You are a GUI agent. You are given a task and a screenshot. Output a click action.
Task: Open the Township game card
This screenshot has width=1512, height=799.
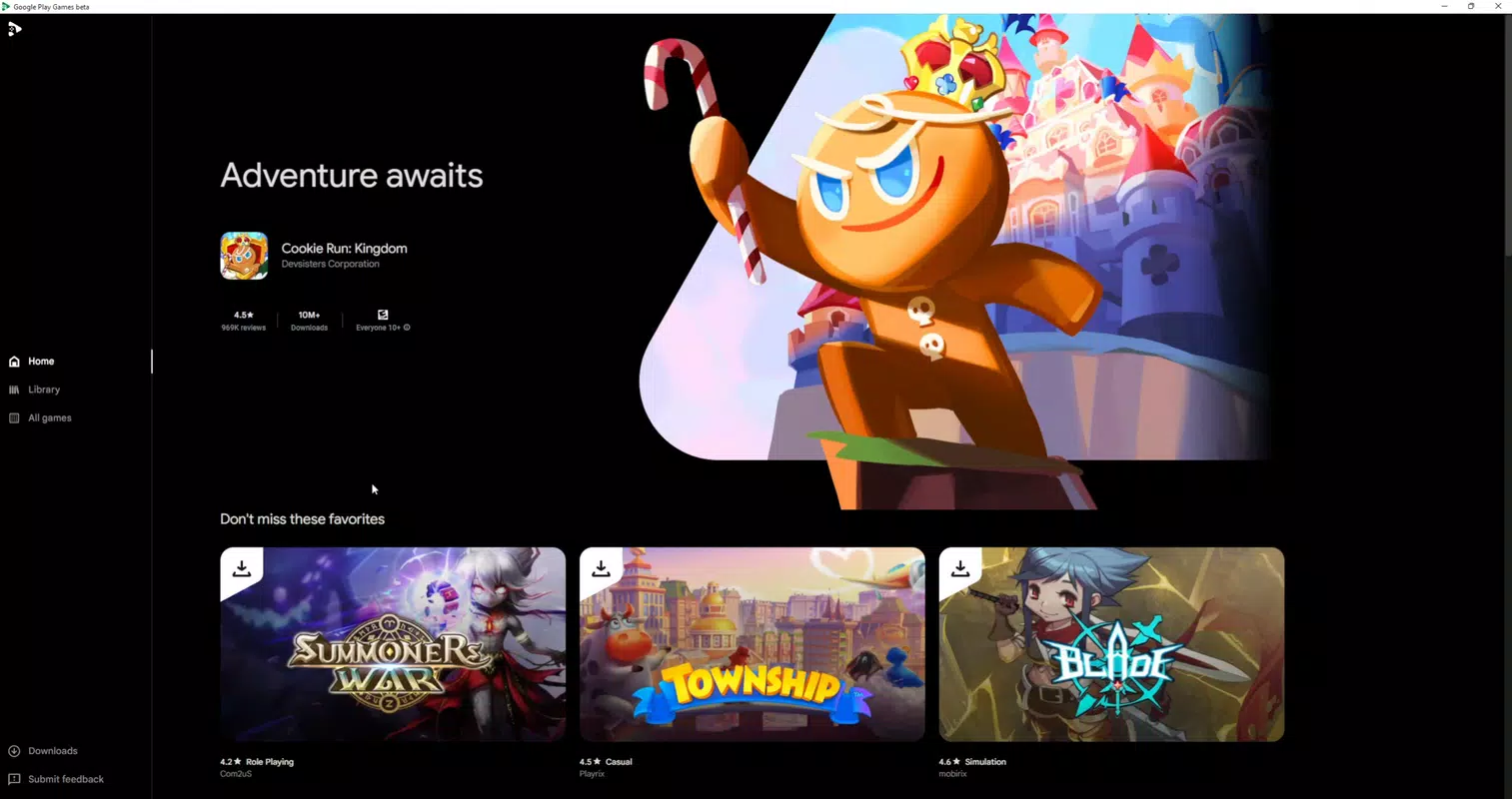coord(753,644)
